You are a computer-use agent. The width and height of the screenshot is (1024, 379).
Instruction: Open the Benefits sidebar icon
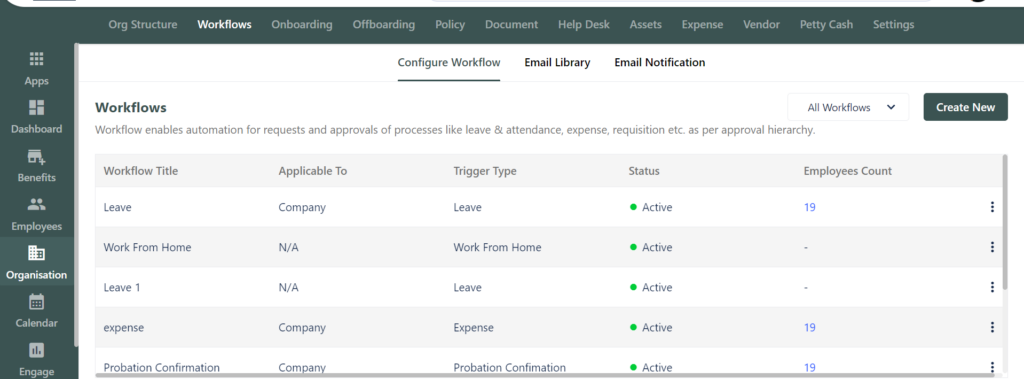point(37,157)
